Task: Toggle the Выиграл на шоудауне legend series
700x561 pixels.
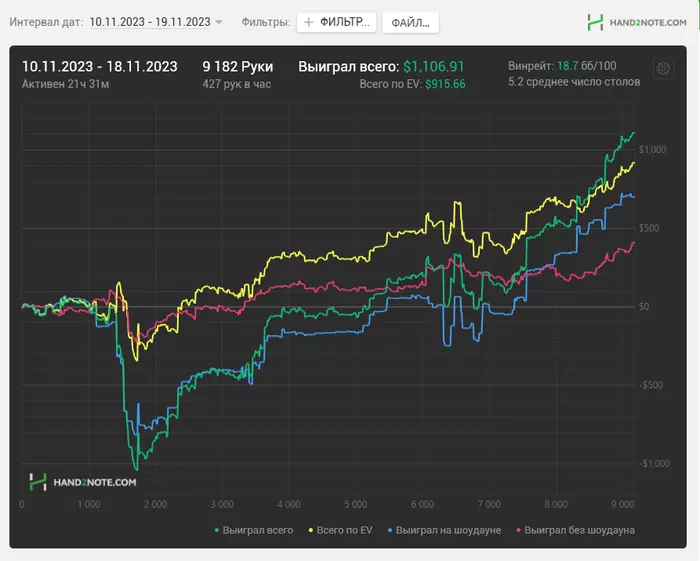Action: 445,530
